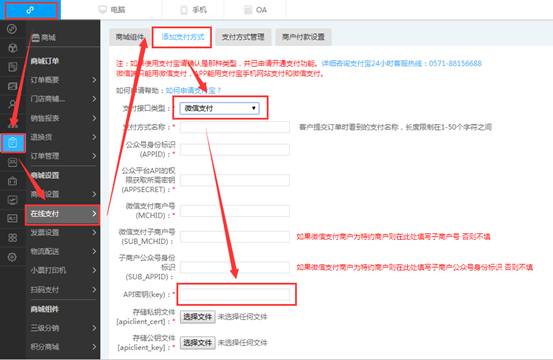Viewport: 553px width, 360px height.
Task: Focus the 公众号身份标识 (APPID) text field
Action: pos(235,150)
